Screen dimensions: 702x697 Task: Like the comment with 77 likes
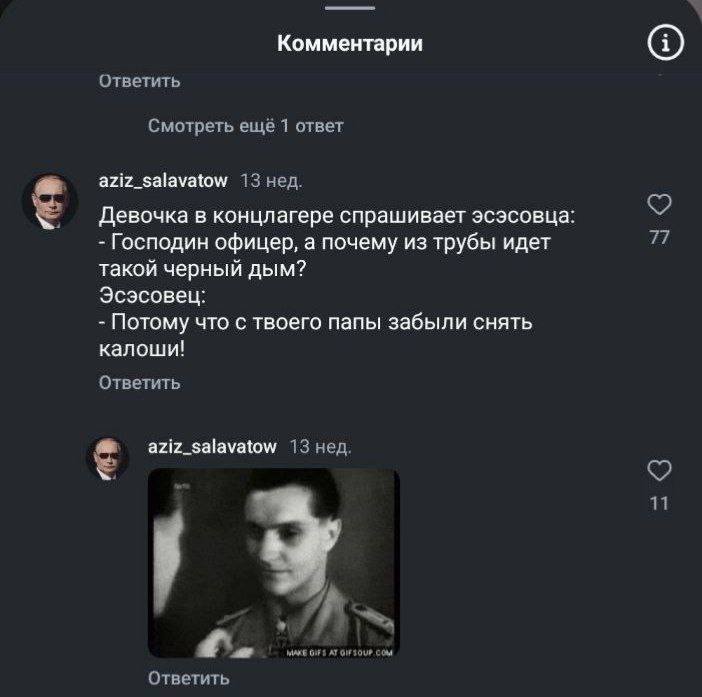click(x=659, y=206)
